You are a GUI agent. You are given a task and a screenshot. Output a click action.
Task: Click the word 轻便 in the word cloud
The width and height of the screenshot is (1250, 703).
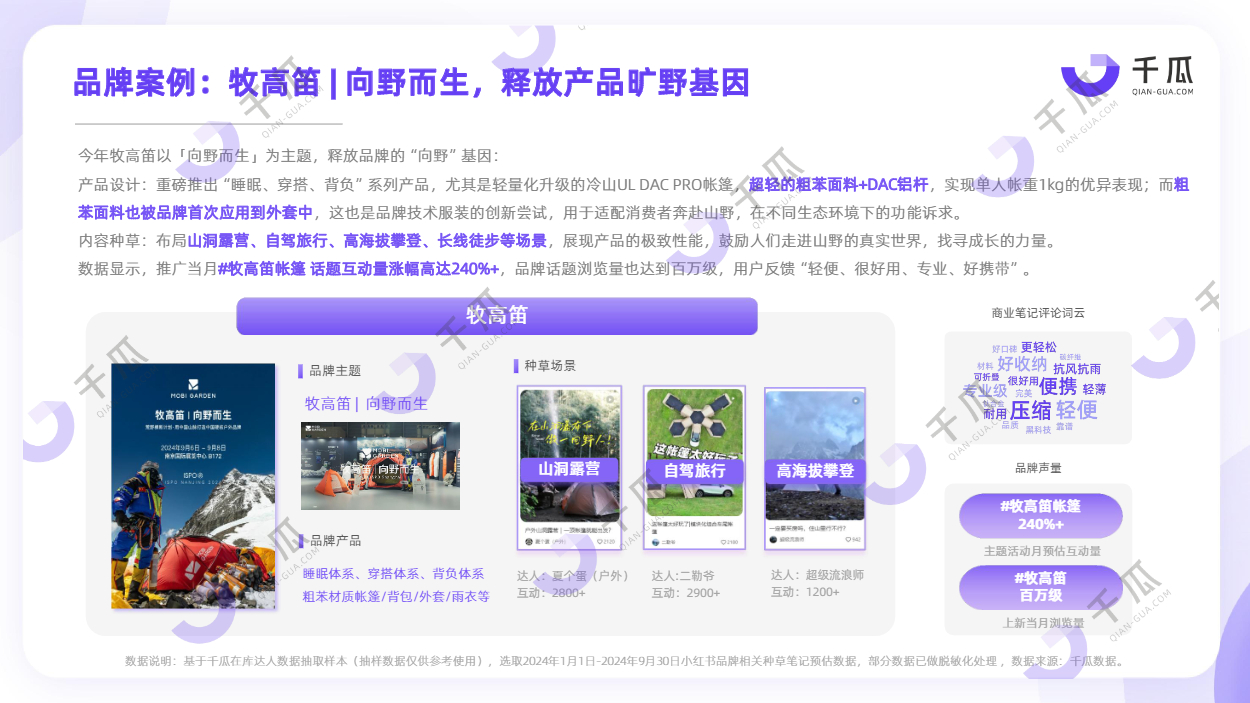click(x=1076, y=410)
